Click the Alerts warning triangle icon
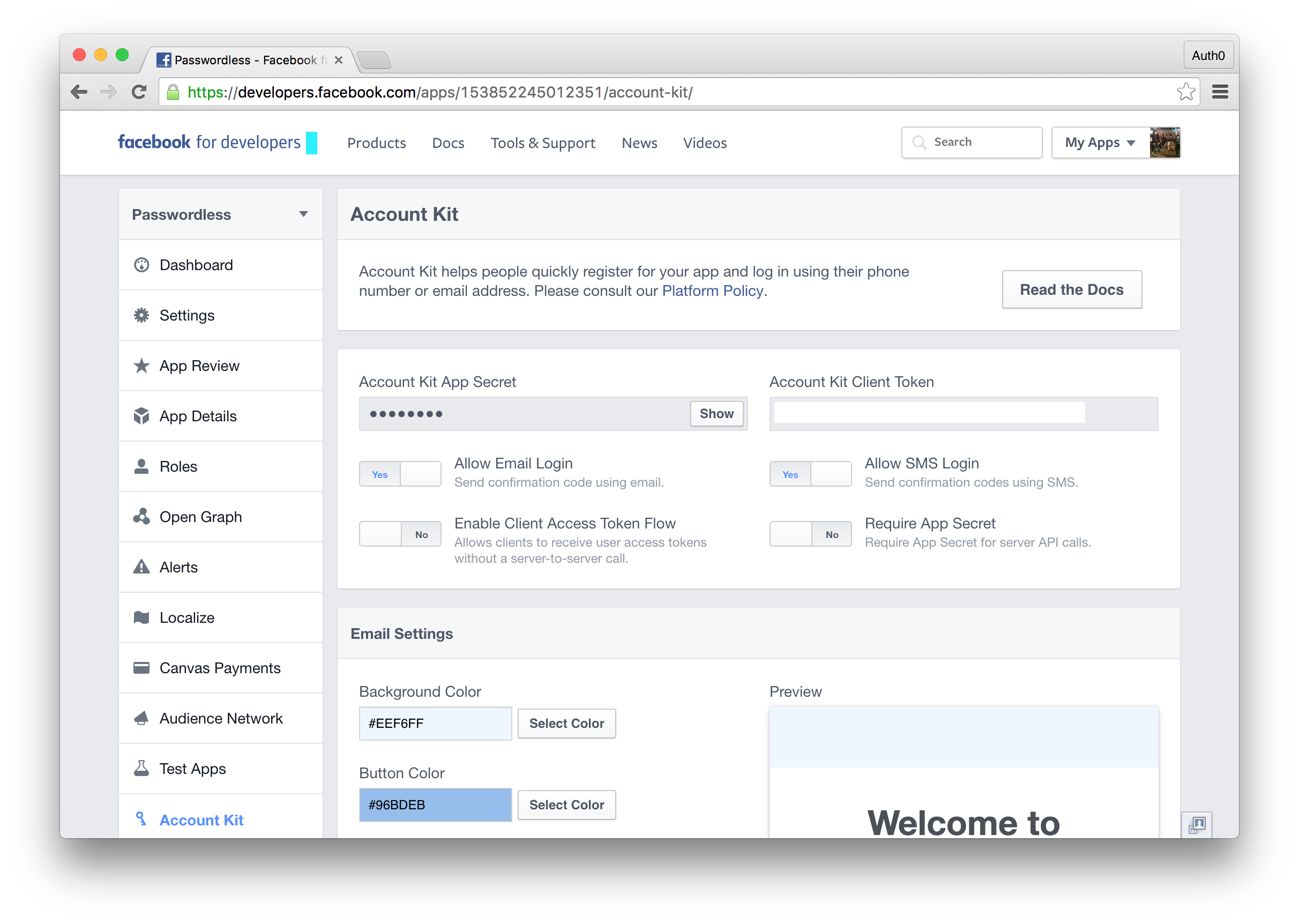 coord(141,567)
